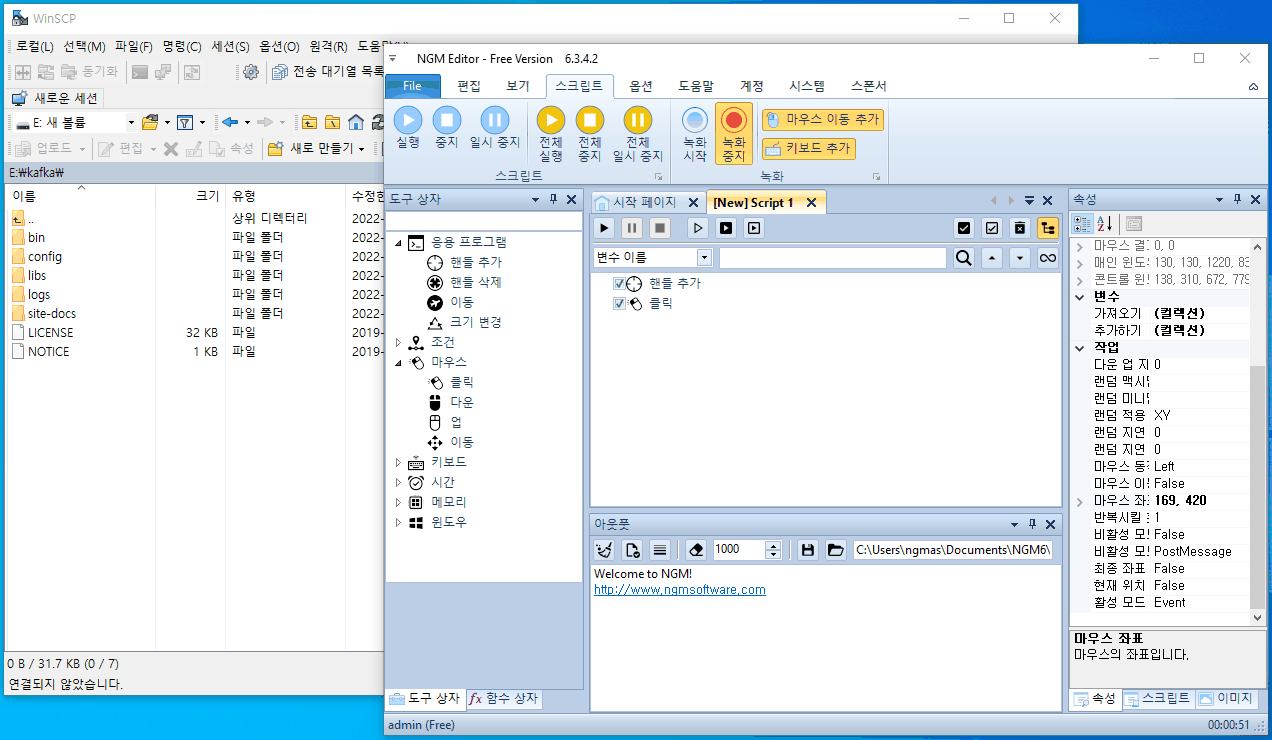
Task: Click the lines (word wrap) icon in 아웃풋 toolbar
Action: 660,549
